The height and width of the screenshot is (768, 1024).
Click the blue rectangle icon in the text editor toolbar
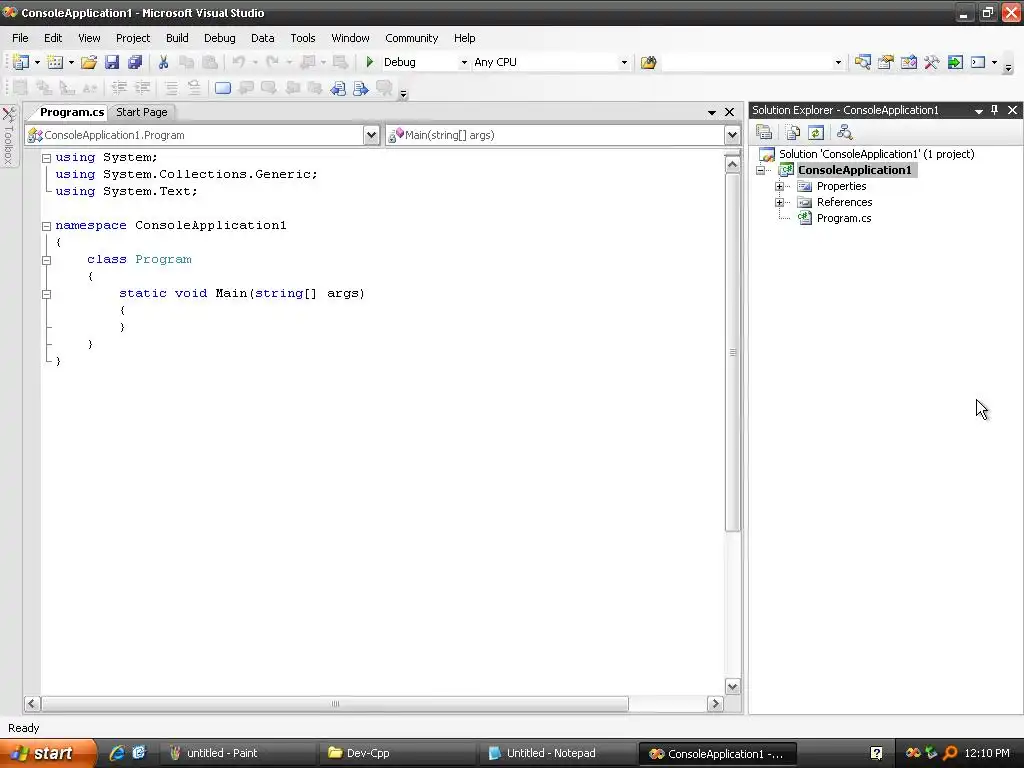tap(223, 88)
